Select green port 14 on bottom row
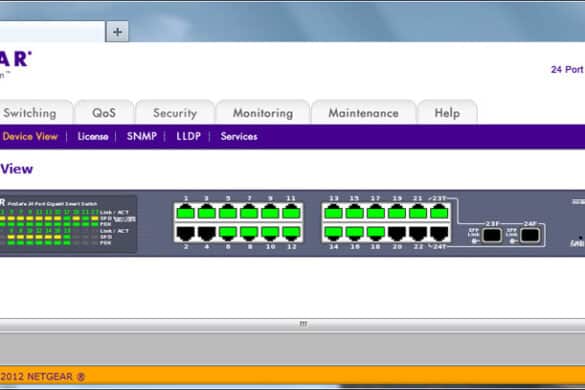This screenshot has height=390, width=585. (333, 233)
